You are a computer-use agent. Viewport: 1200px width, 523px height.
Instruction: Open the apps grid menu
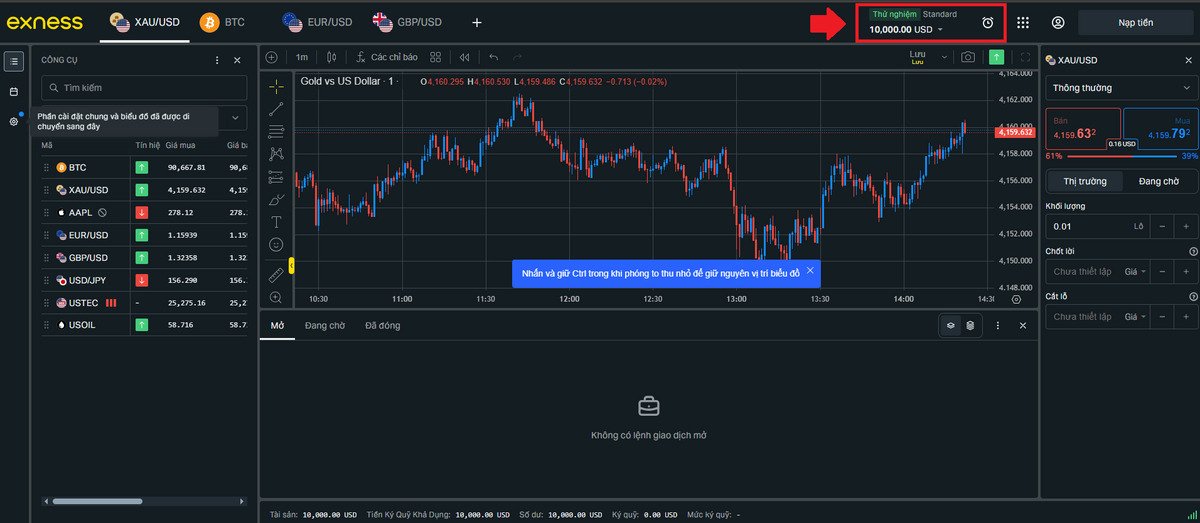coord(1023,23)
